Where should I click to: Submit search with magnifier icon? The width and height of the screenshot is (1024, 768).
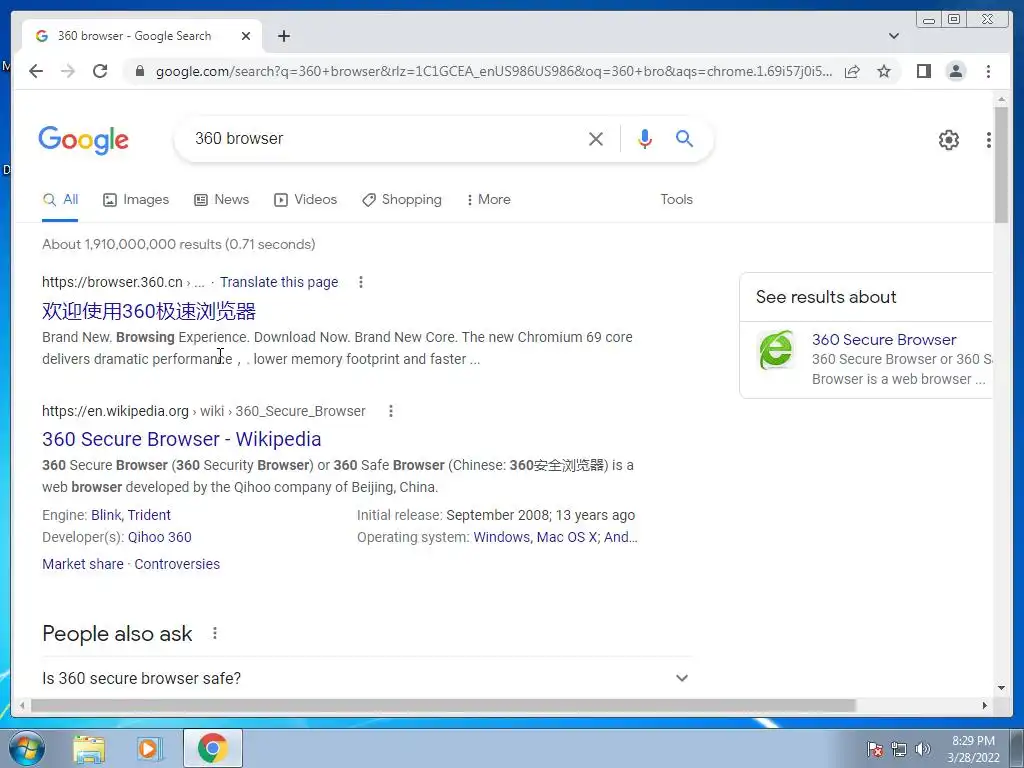(684, 138)
